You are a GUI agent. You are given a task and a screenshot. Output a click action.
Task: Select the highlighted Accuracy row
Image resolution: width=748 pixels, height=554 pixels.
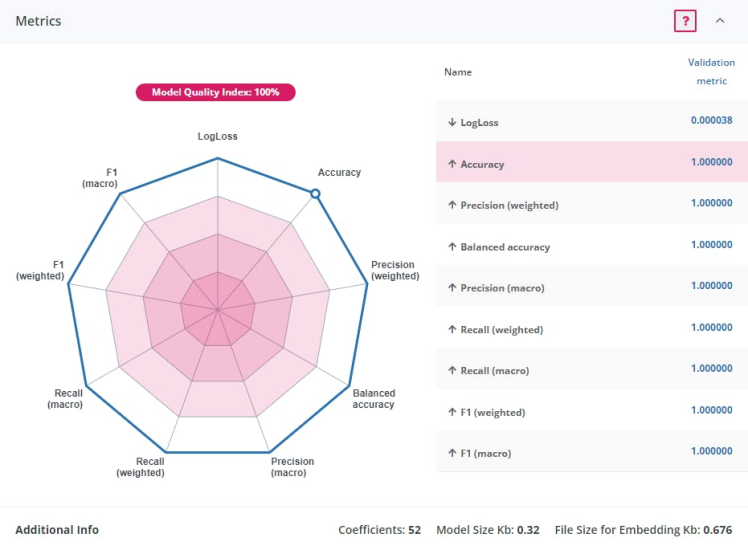point(591,163)
